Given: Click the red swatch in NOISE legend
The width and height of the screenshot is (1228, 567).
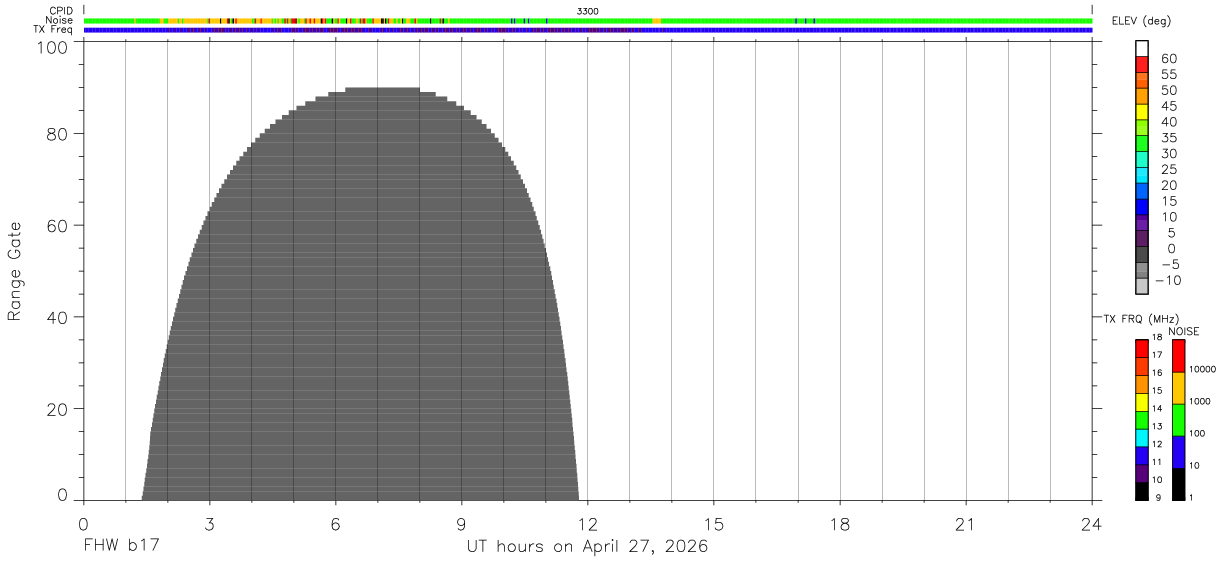Looking at the screenshot, I should click(x=1178, y=357).
